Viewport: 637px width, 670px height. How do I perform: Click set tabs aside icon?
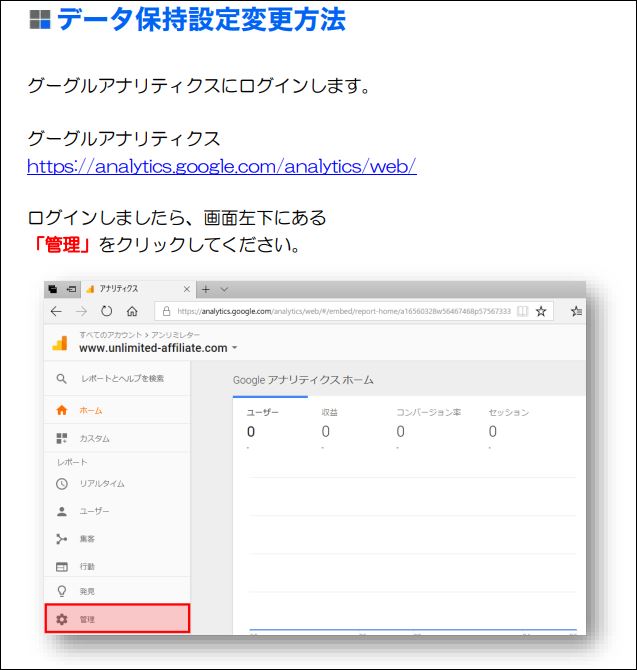[x=71, y=289]
